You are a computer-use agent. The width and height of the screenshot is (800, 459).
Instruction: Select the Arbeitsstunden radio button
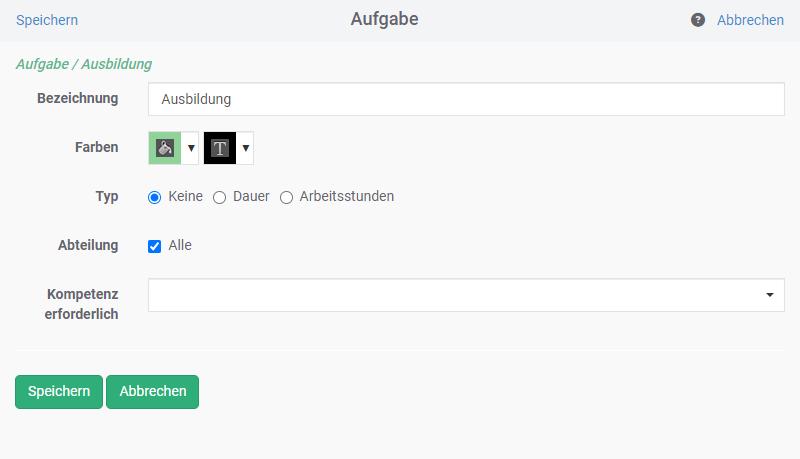coord(287,197)
